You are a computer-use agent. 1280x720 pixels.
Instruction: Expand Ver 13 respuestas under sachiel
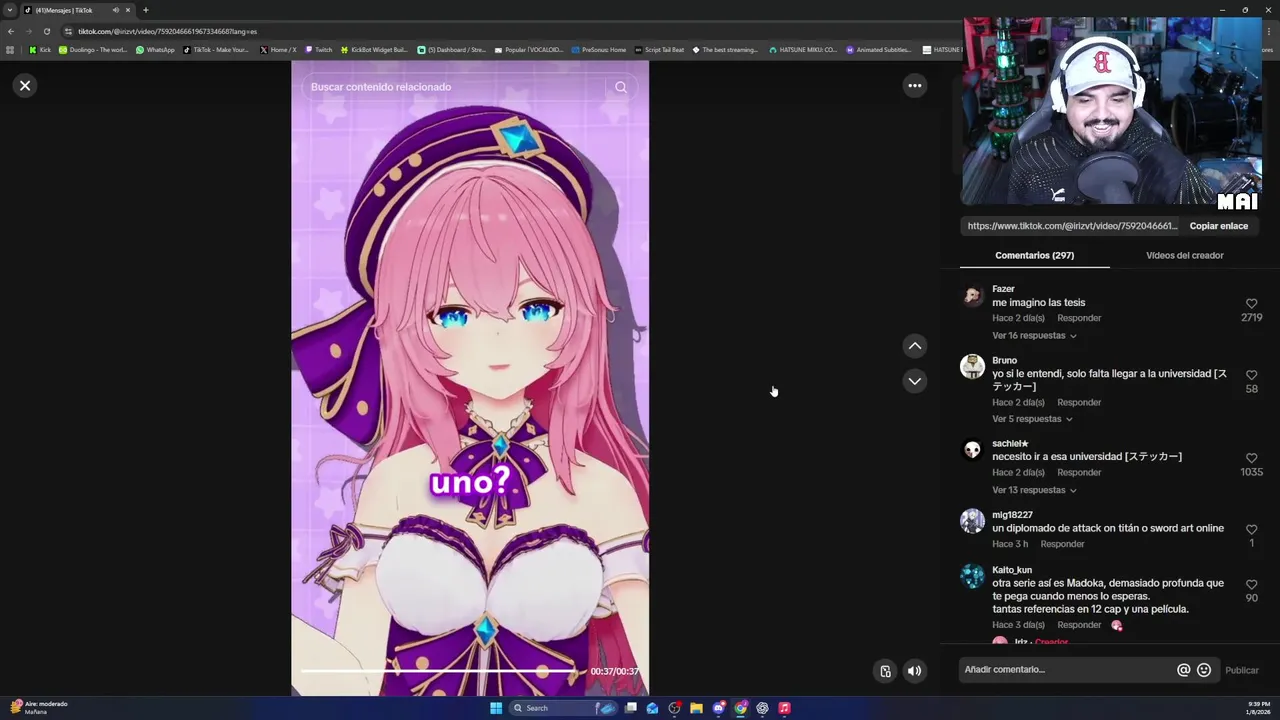pyautogui.click(x=1034, y=490)
